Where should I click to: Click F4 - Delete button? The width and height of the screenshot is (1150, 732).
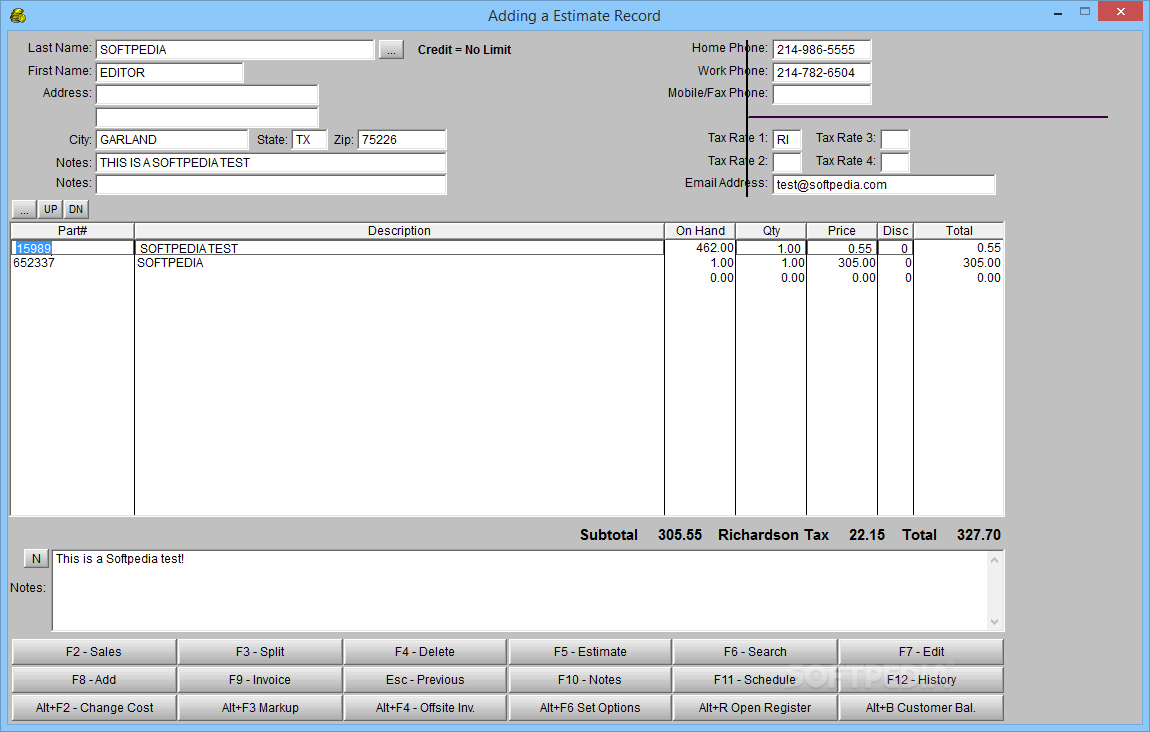point(425,652)
